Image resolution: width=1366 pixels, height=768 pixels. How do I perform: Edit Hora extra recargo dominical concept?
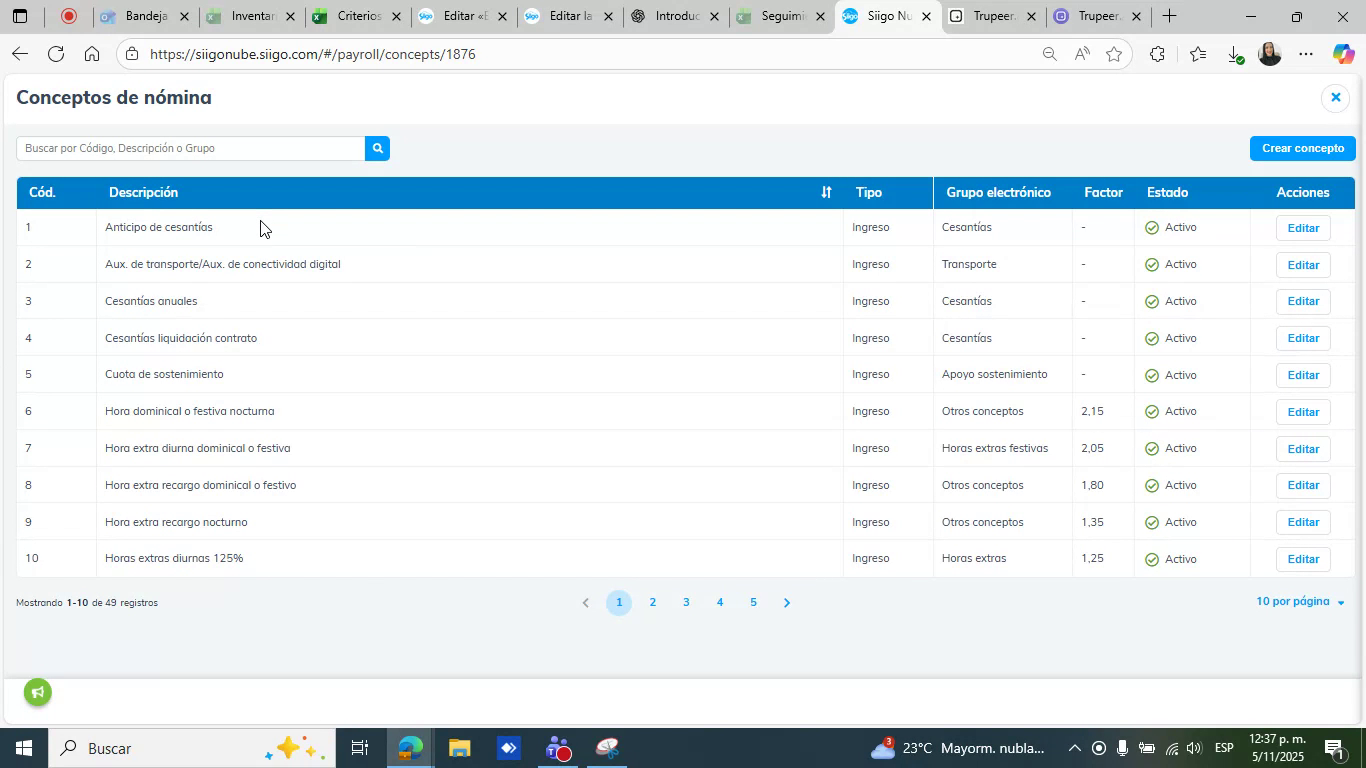tap(1303, 485)
